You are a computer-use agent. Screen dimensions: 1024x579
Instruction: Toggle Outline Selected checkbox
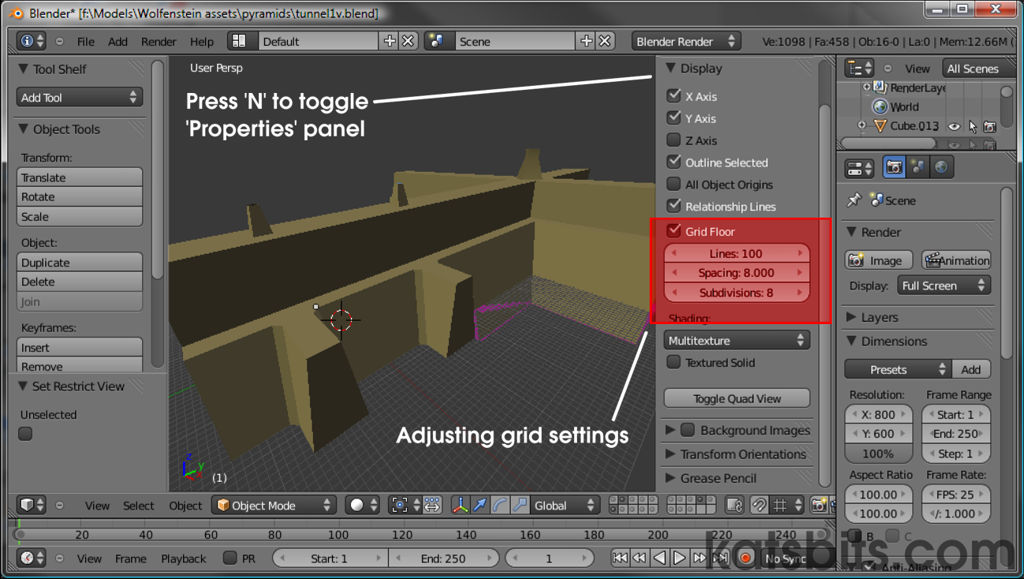674,162
